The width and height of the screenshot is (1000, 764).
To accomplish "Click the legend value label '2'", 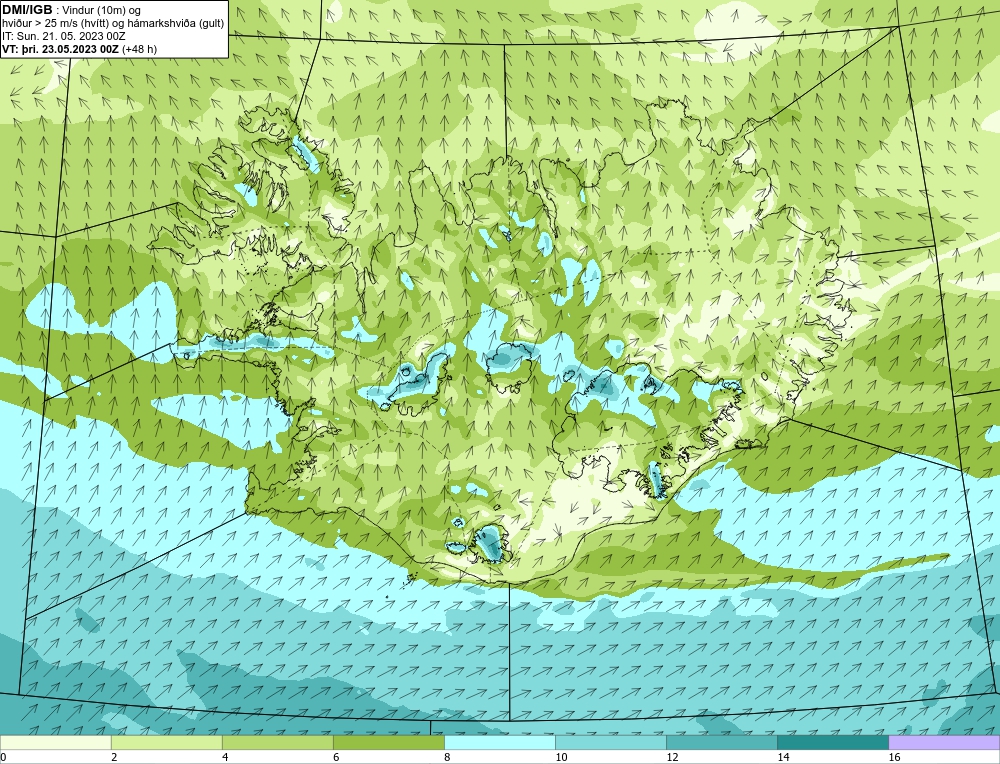I will coord(114,757).
